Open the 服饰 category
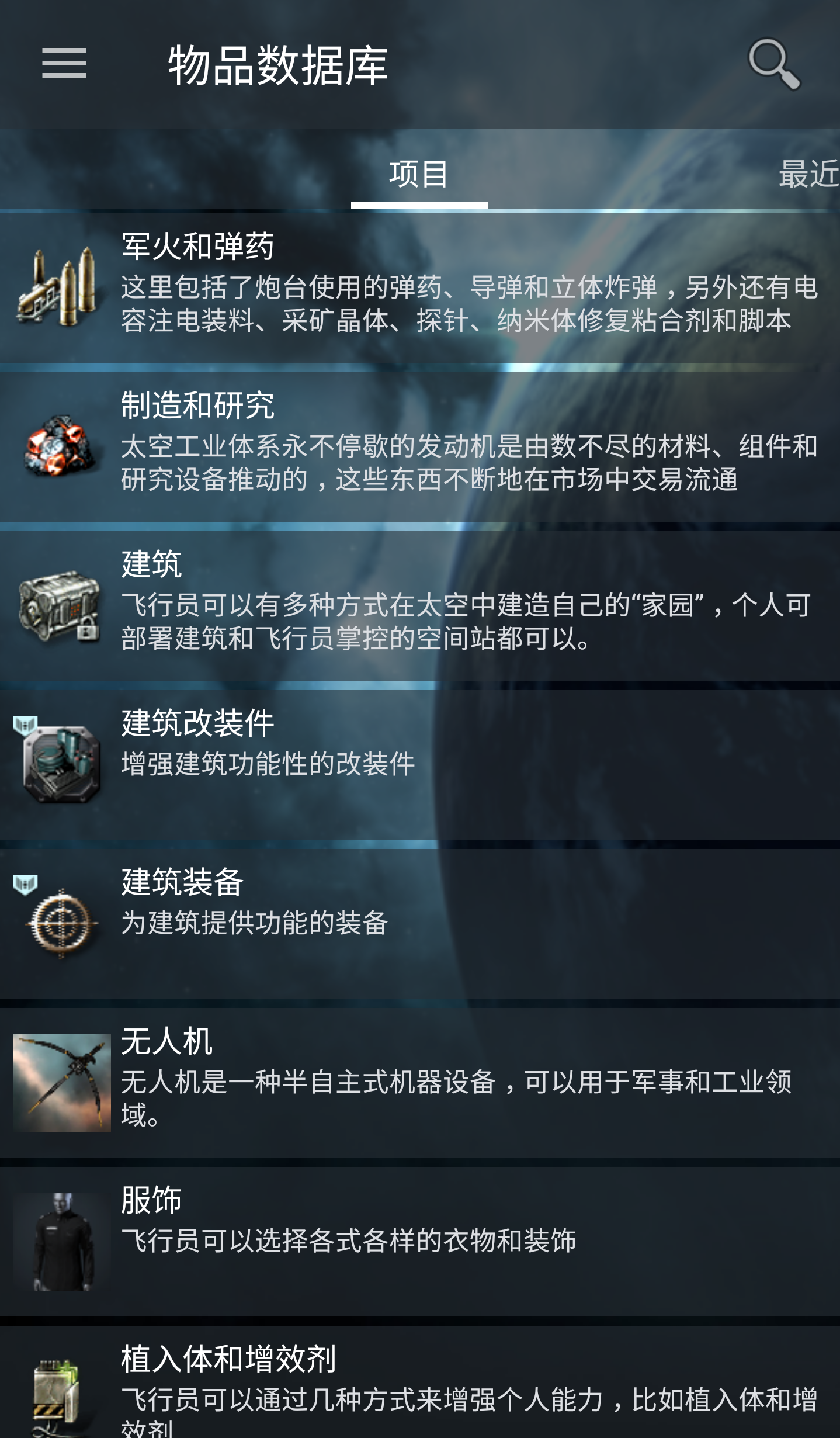 click(x=420, y=1242)
